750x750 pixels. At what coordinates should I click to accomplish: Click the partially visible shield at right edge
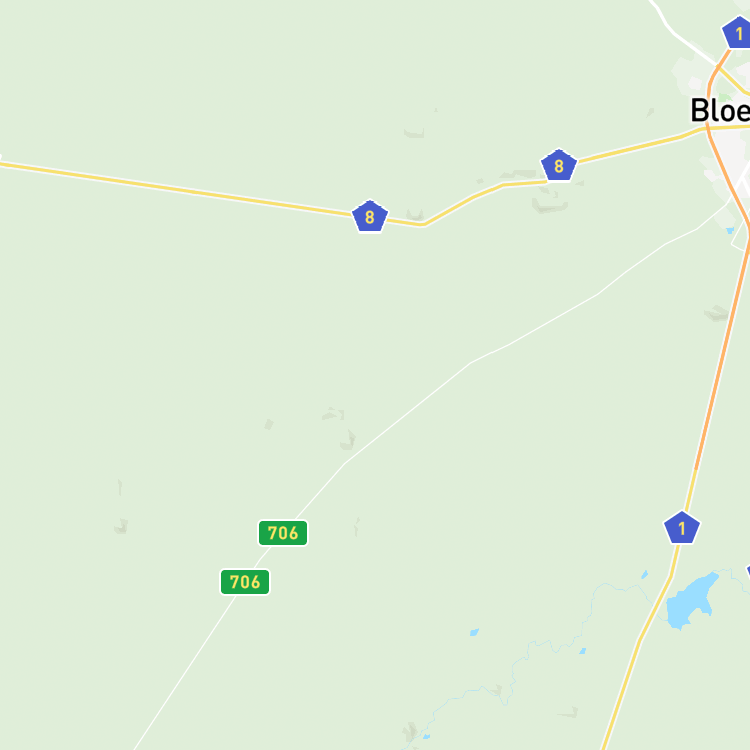(748, 572)
